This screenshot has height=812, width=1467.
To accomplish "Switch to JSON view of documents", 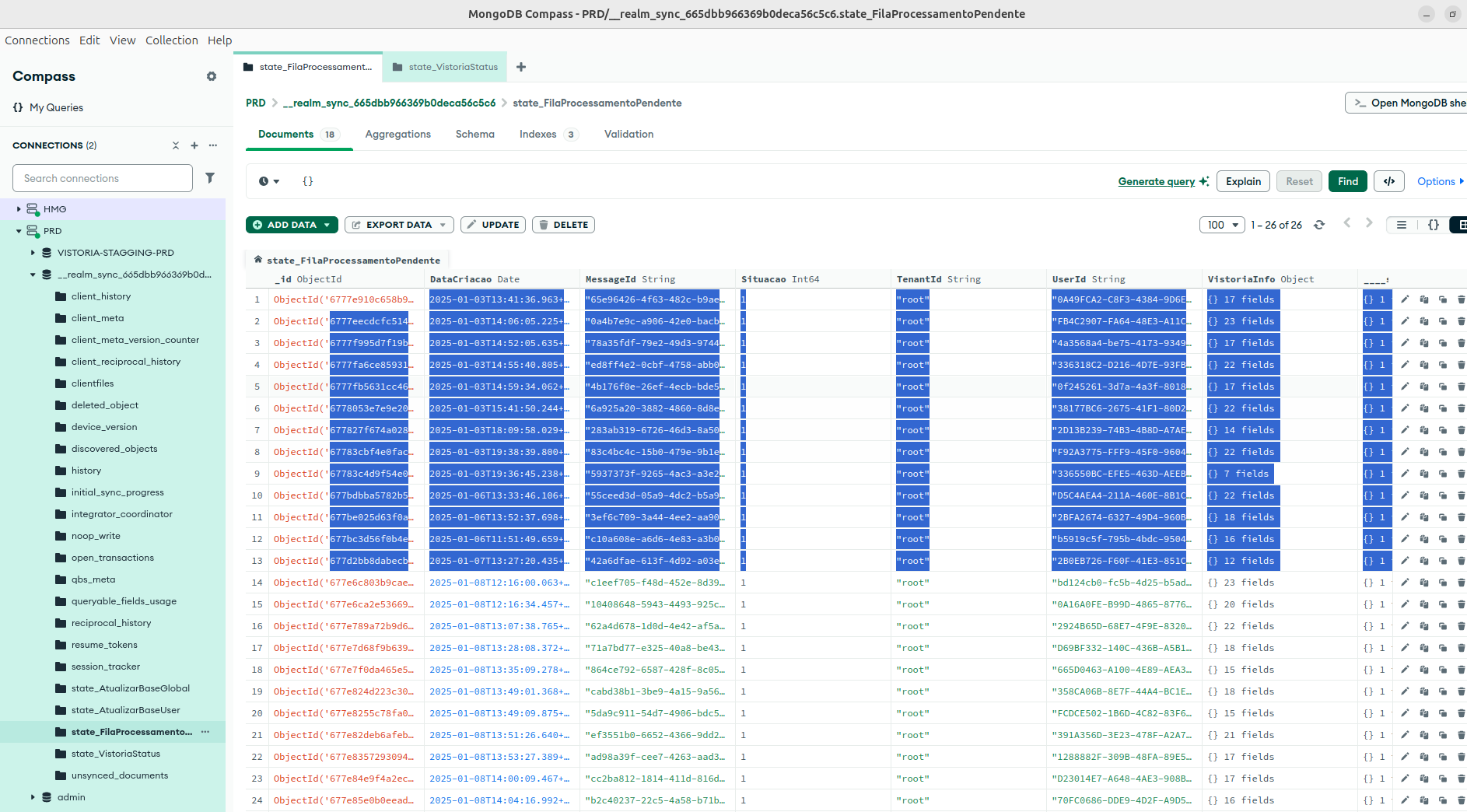I will [1433, 225].
